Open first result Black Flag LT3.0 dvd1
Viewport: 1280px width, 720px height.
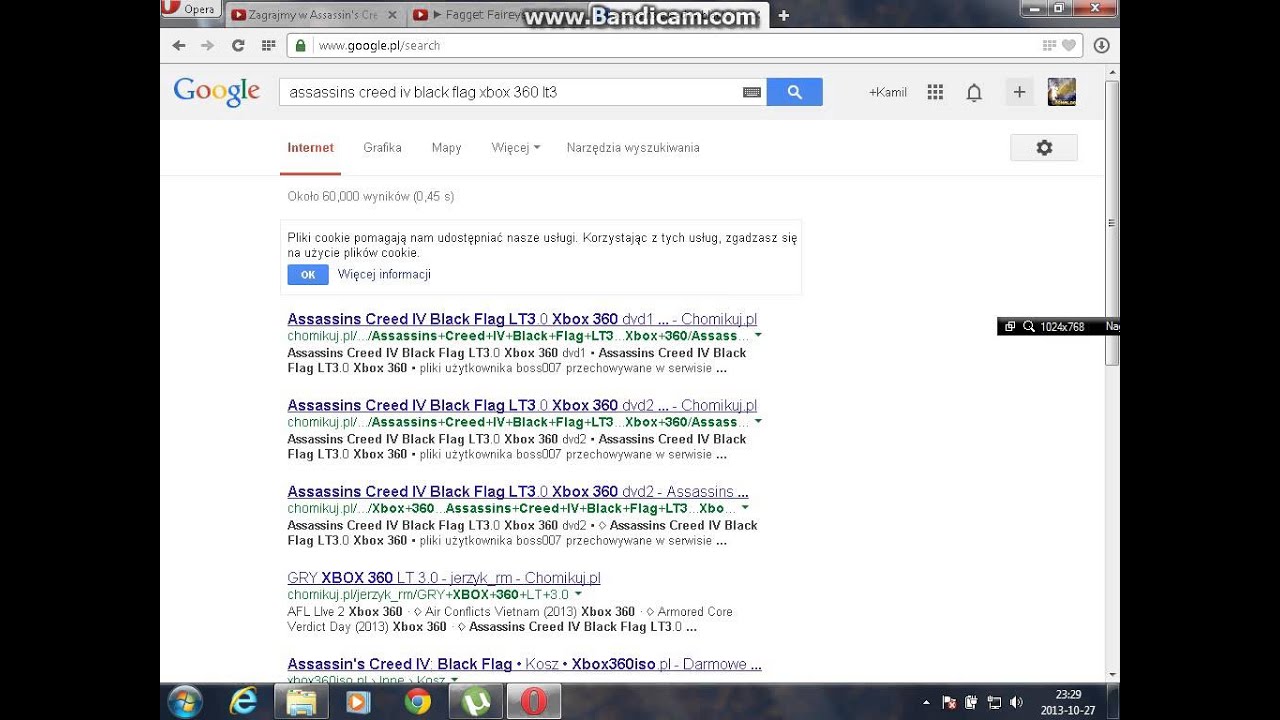522,320
